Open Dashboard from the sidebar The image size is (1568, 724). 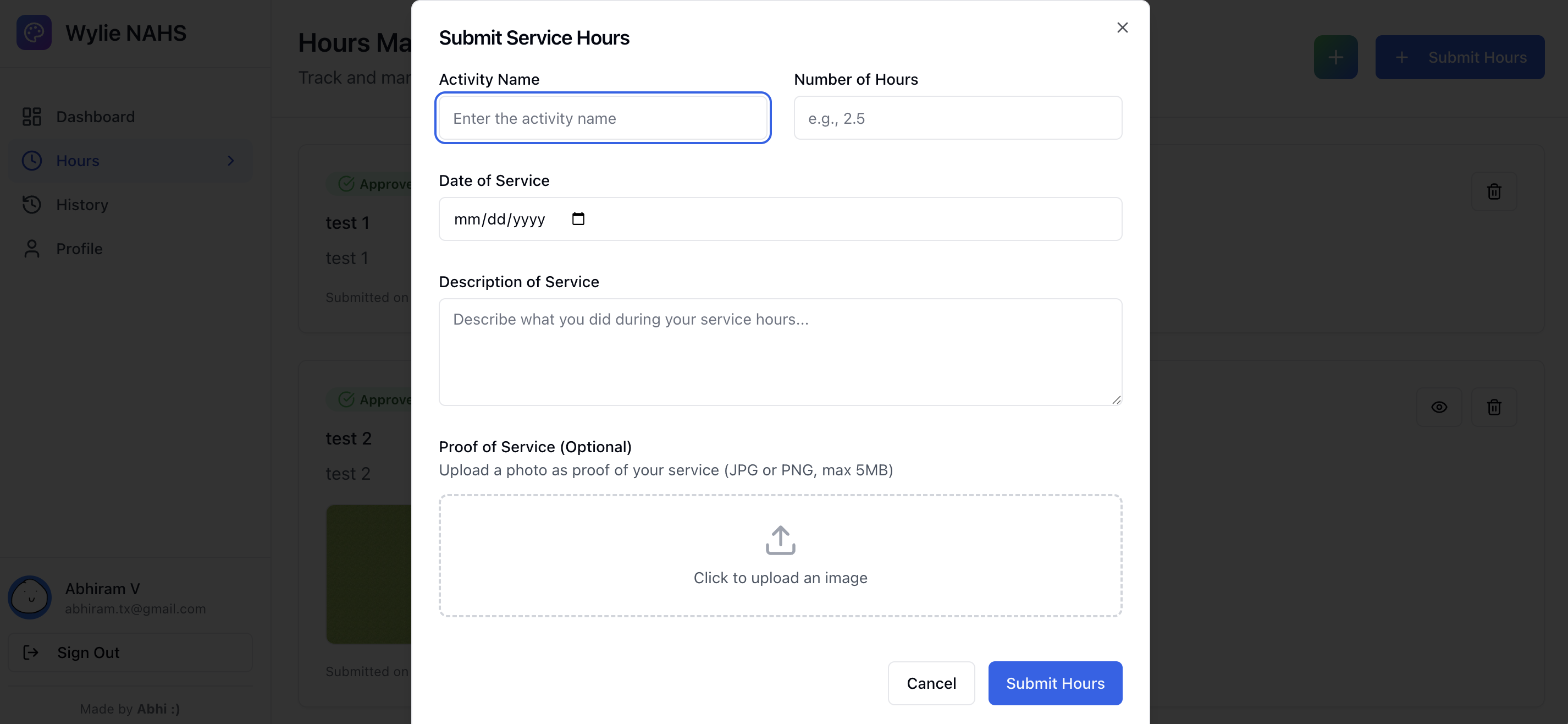[x=96, y=116]
